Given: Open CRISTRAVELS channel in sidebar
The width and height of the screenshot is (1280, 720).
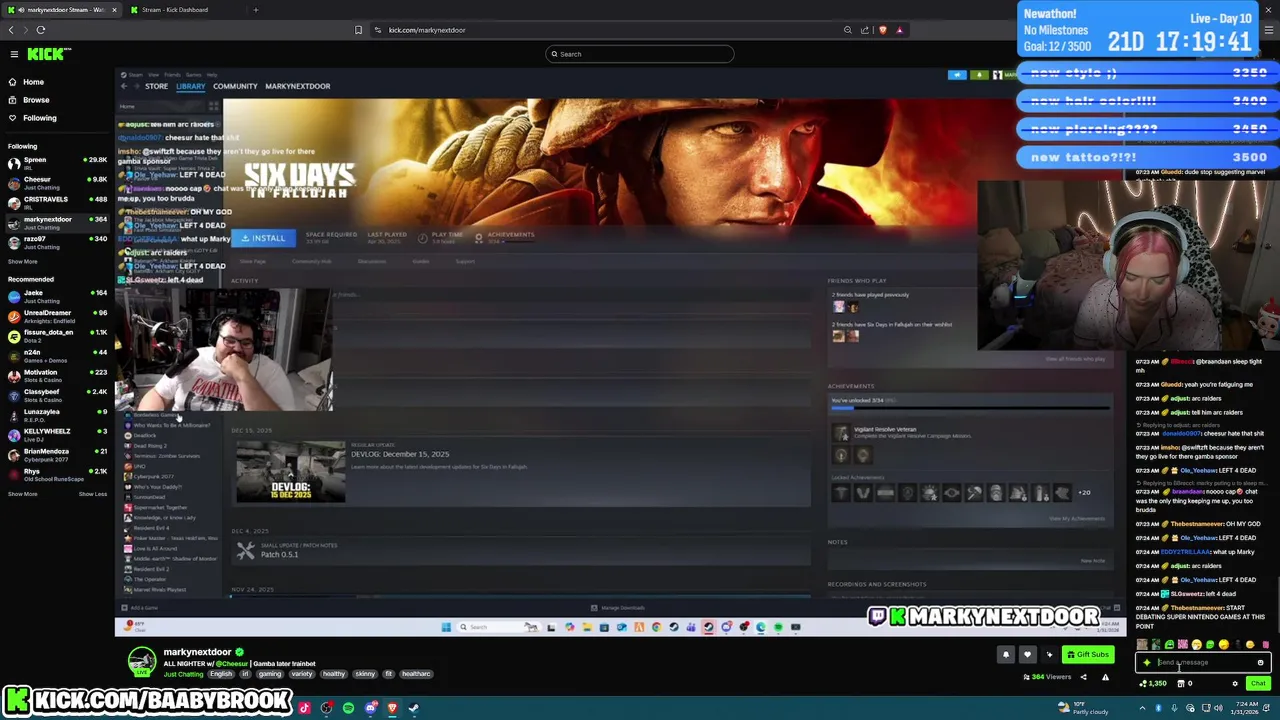Looking at the screenshot, I should click(x=57, y=203).
